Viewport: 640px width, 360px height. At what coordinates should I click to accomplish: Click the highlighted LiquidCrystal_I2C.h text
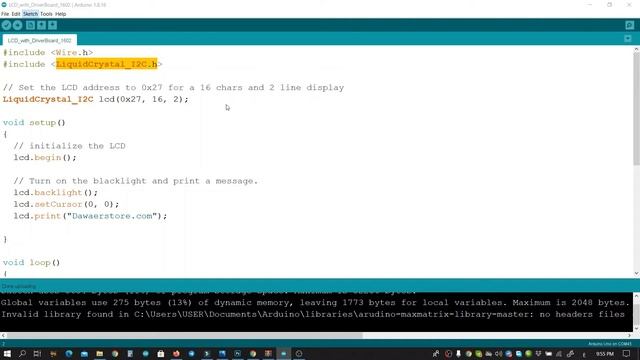107,64
